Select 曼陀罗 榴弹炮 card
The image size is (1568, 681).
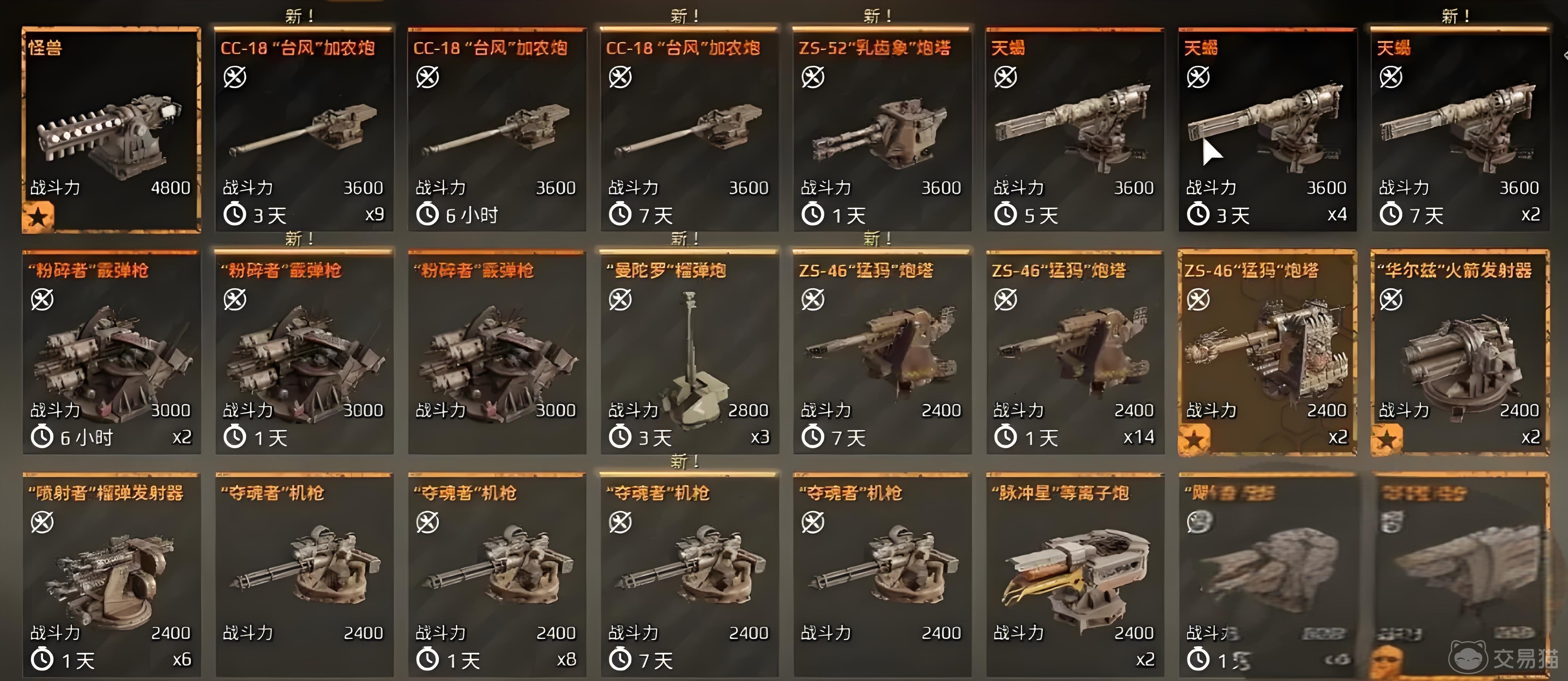coord(689,352)
